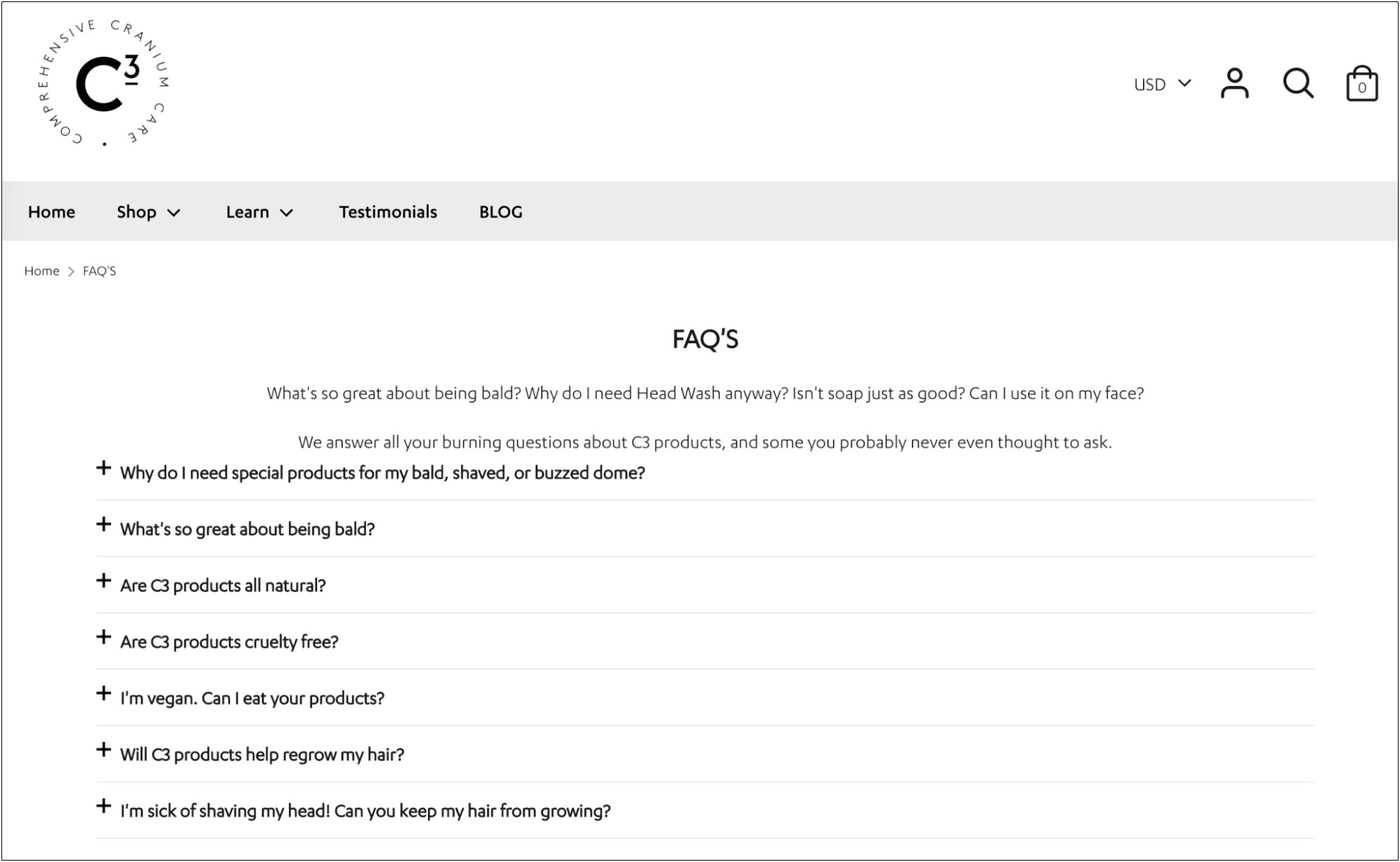This screenshot has height=862, width=1400.
Task: Click the BLOG navigation tab
Action: pyautogui.click(x=502, y=211)
